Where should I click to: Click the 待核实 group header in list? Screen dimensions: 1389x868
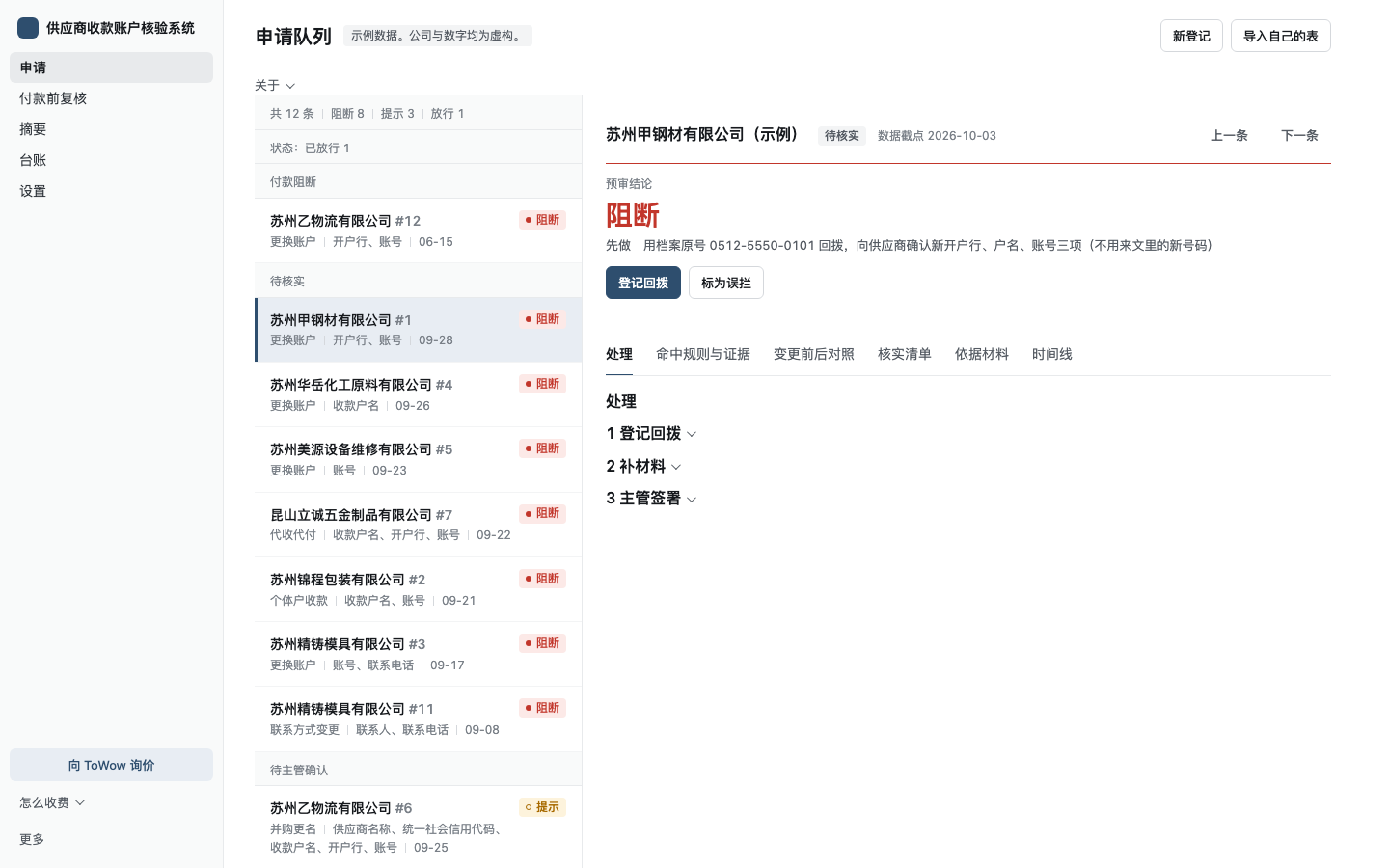click(x=418, y=282)
